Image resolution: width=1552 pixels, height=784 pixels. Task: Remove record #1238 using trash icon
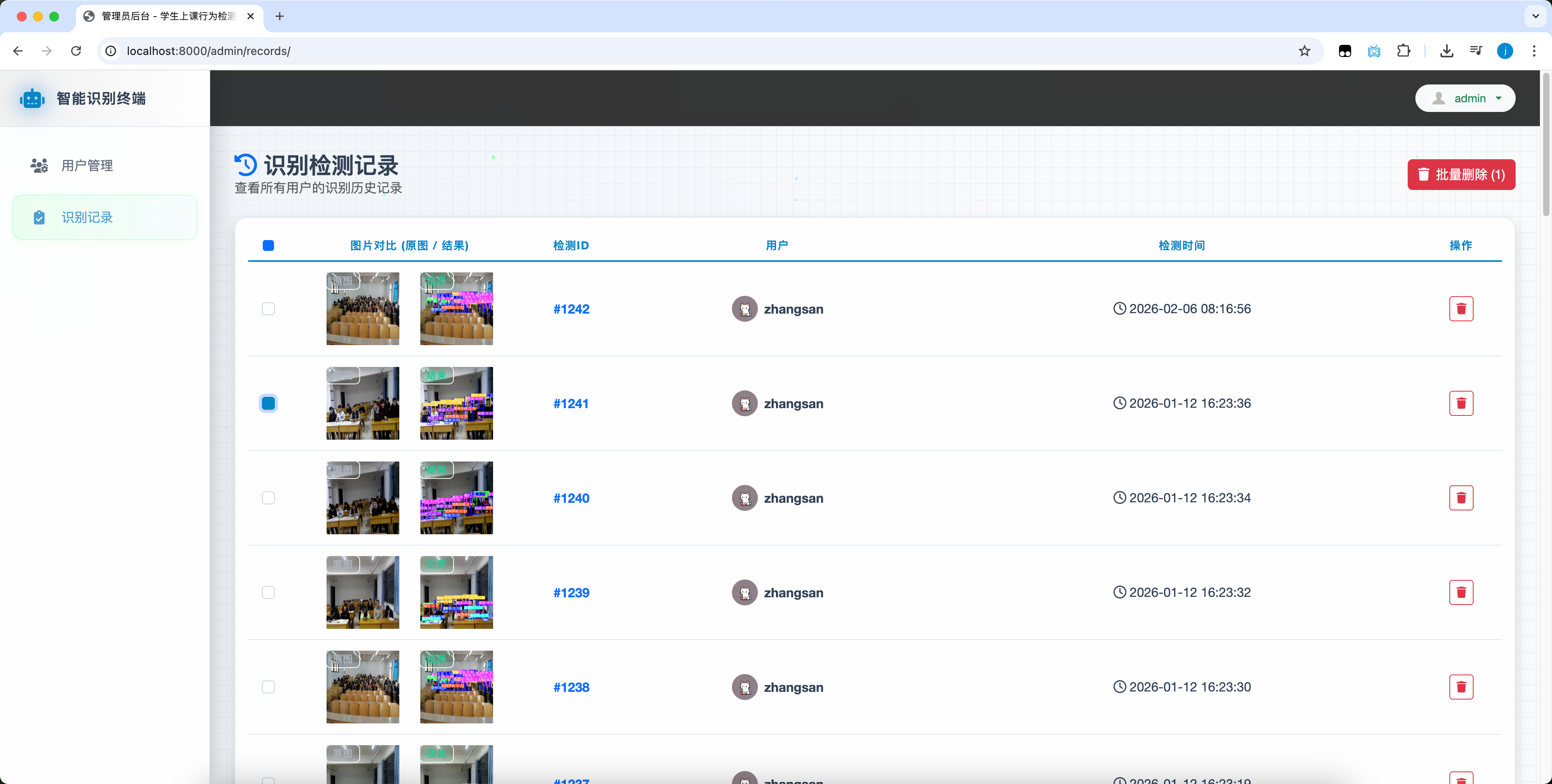1460,687
